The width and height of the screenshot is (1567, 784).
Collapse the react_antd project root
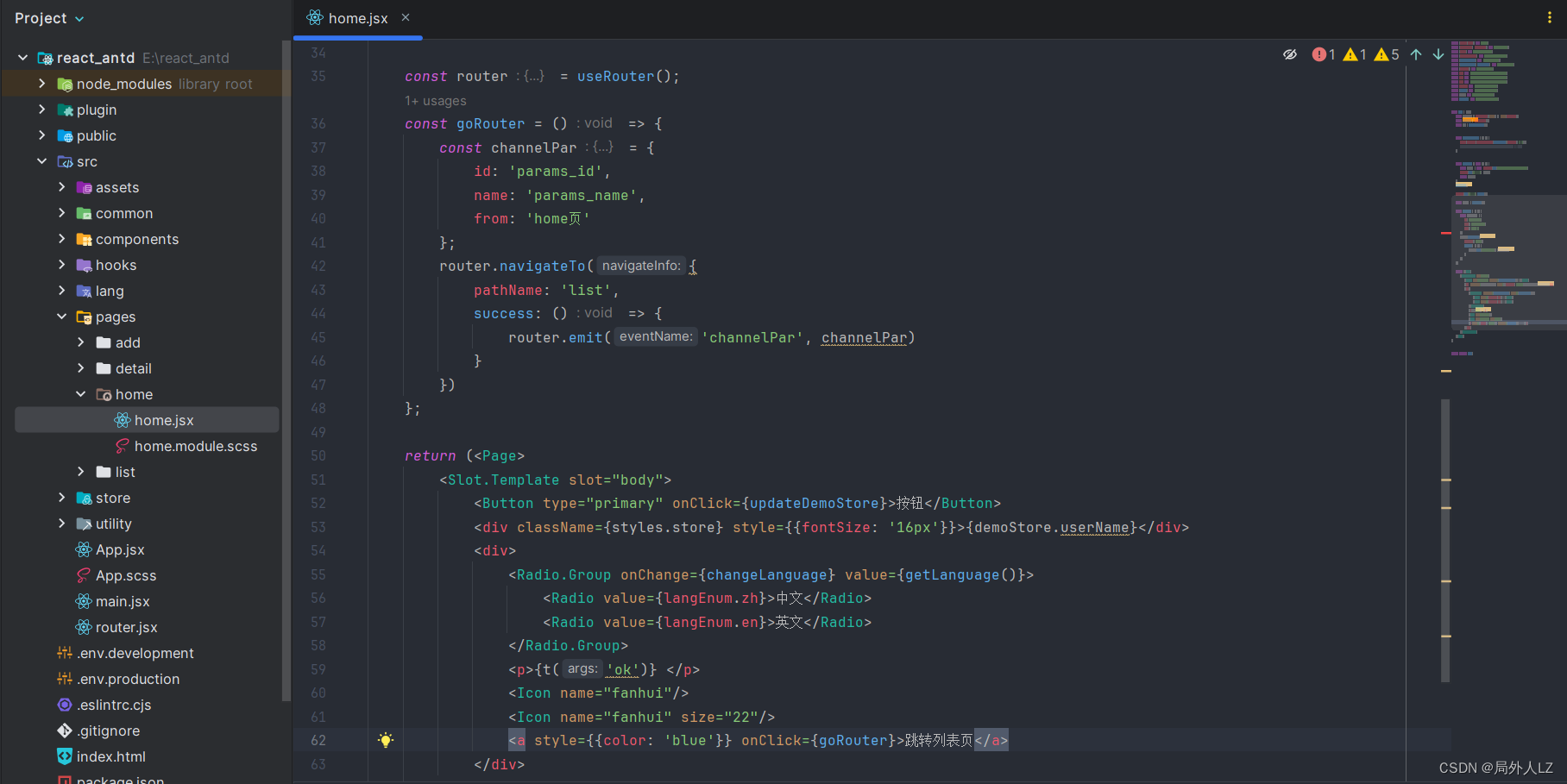pyautogui.click(x=23, y=58)
